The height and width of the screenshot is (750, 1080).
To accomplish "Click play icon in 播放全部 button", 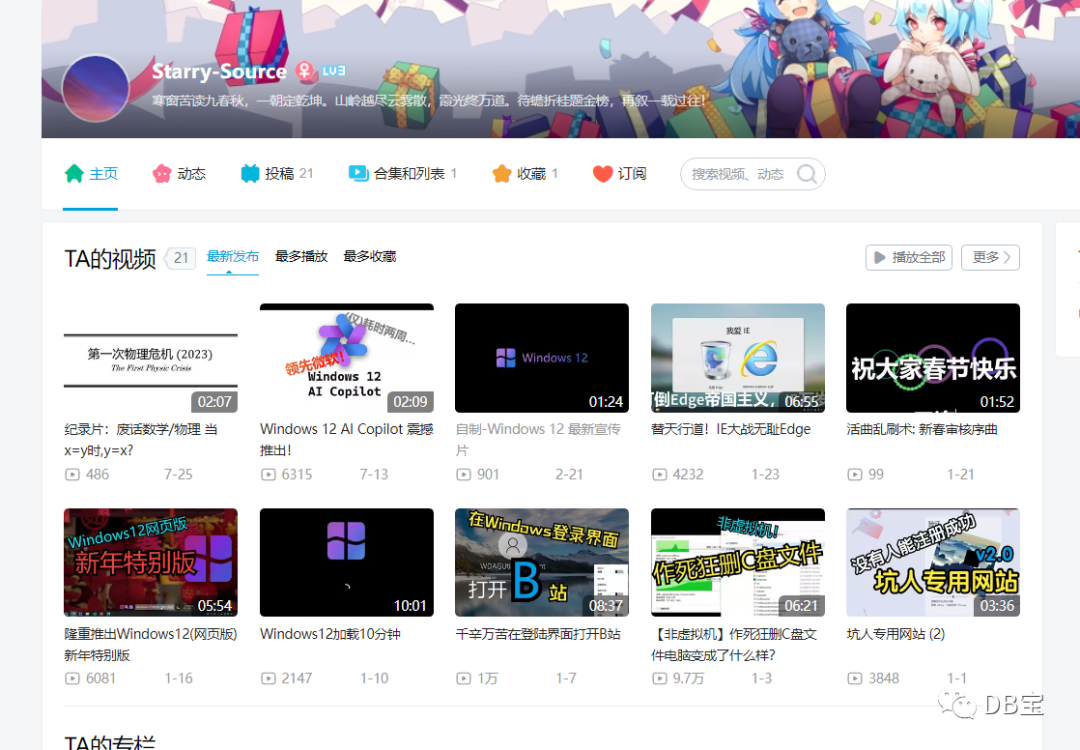I will [x=880, y=258].
